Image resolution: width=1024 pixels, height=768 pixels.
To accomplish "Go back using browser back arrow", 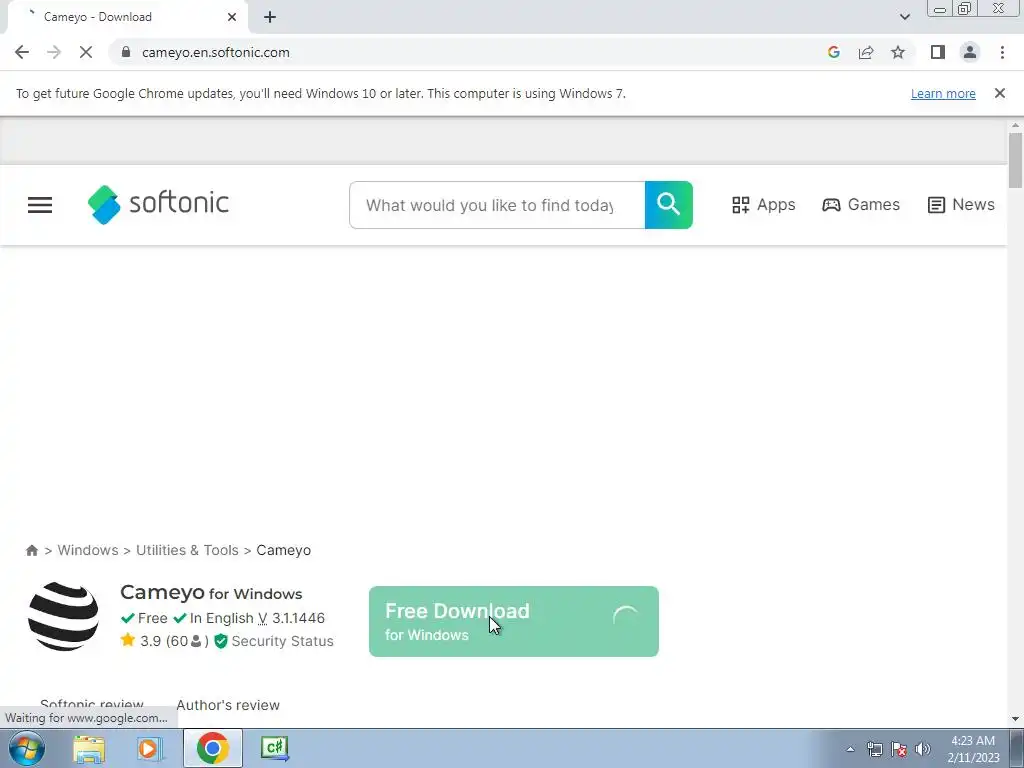I will 22,52.
